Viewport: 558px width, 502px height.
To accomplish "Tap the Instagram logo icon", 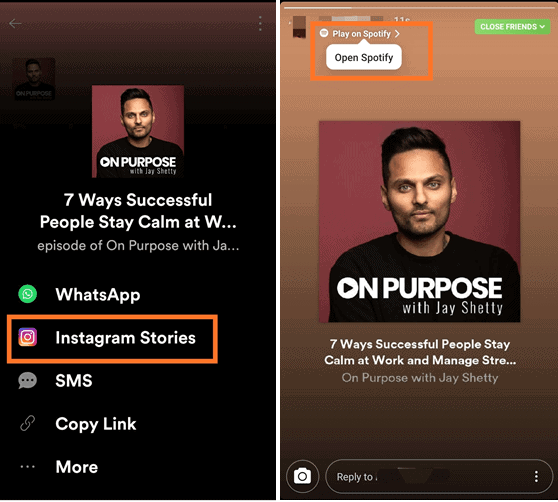I will (27, 337).
